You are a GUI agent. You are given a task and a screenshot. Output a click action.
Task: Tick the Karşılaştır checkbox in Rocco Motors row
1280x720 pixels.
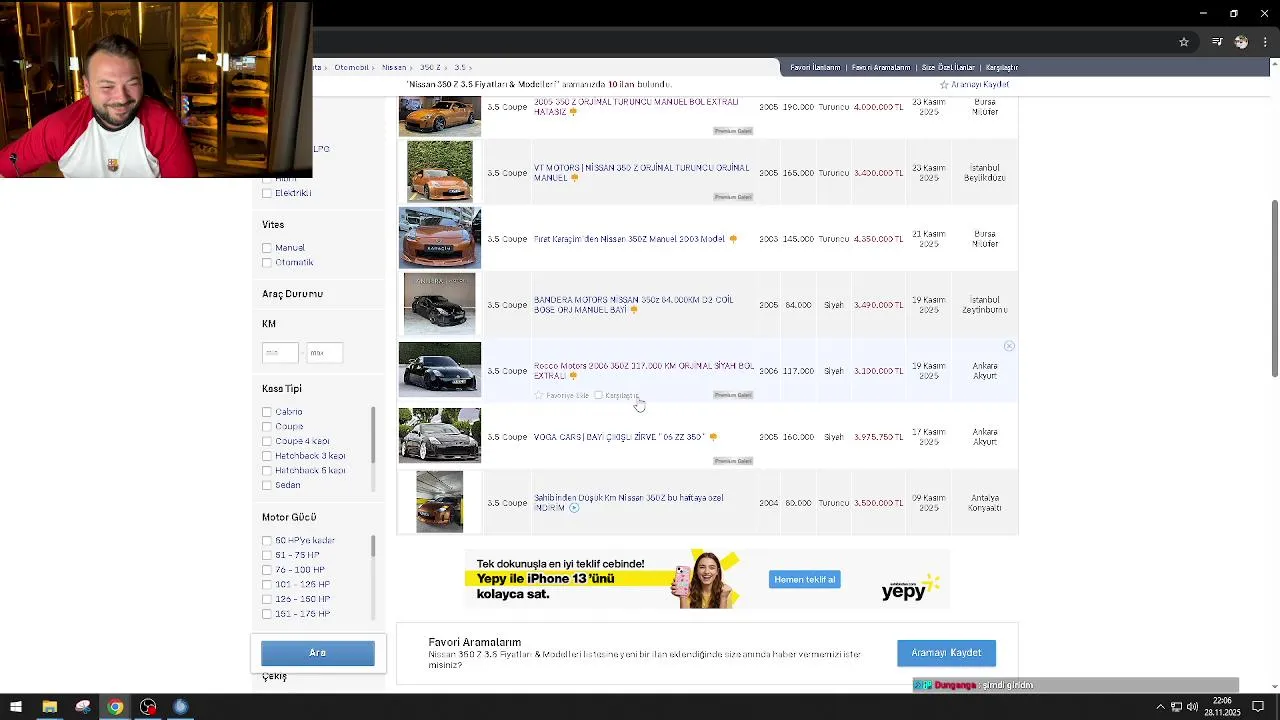pyautogui.click(x=598, y=395)
